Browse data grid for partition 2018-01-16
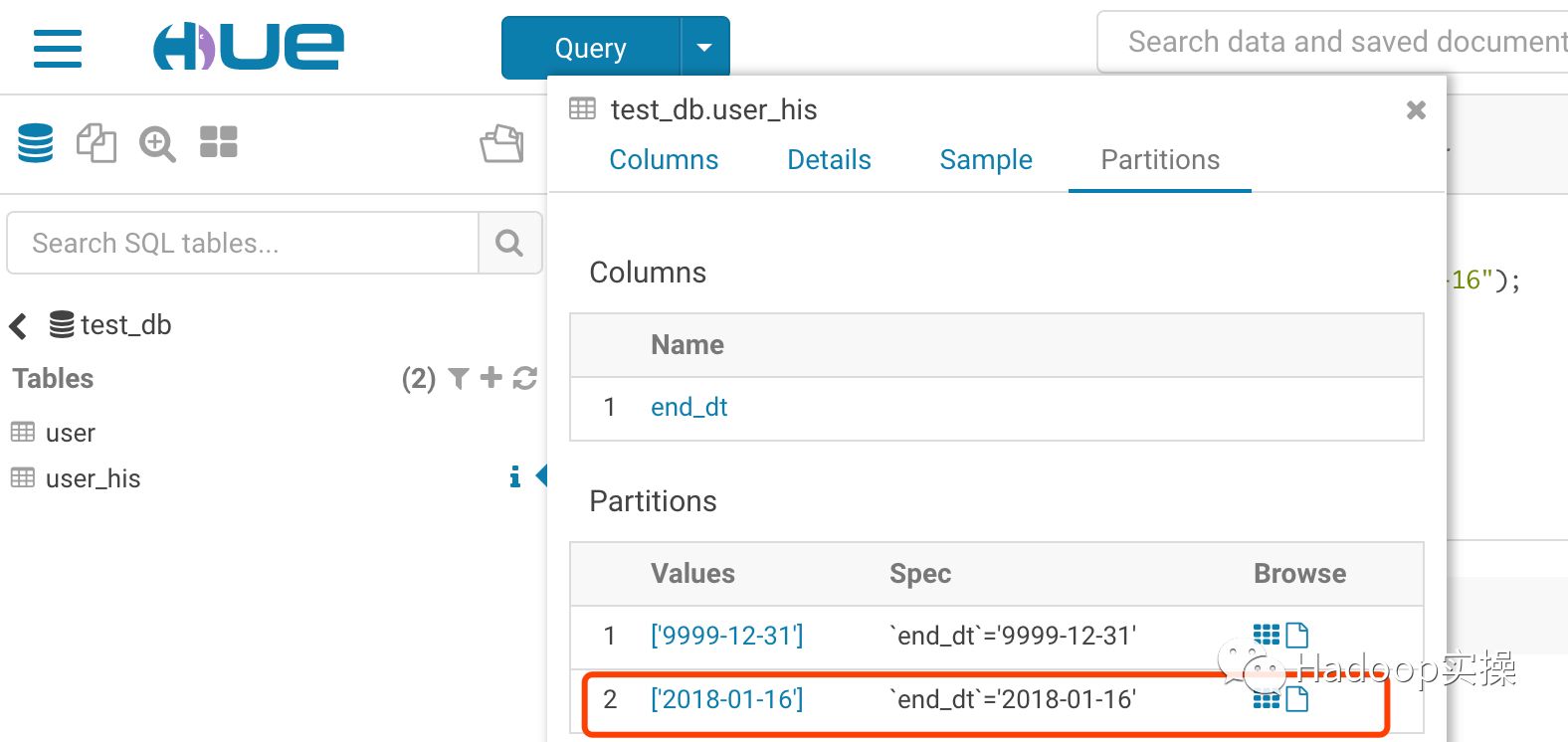 pyautogui.click(x=1267, y=699)
